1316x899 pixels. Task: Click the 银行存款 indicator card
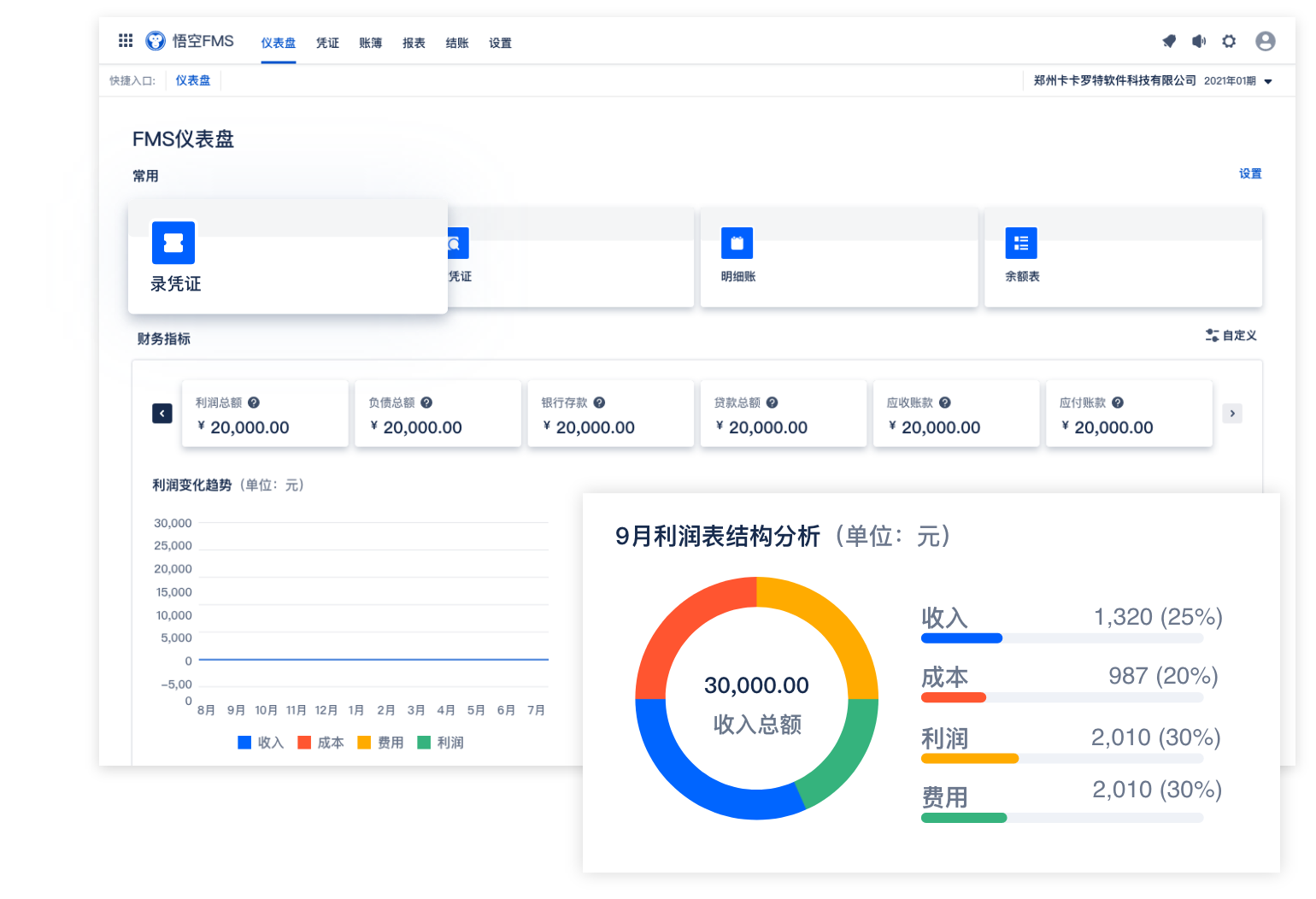[610, 414]
